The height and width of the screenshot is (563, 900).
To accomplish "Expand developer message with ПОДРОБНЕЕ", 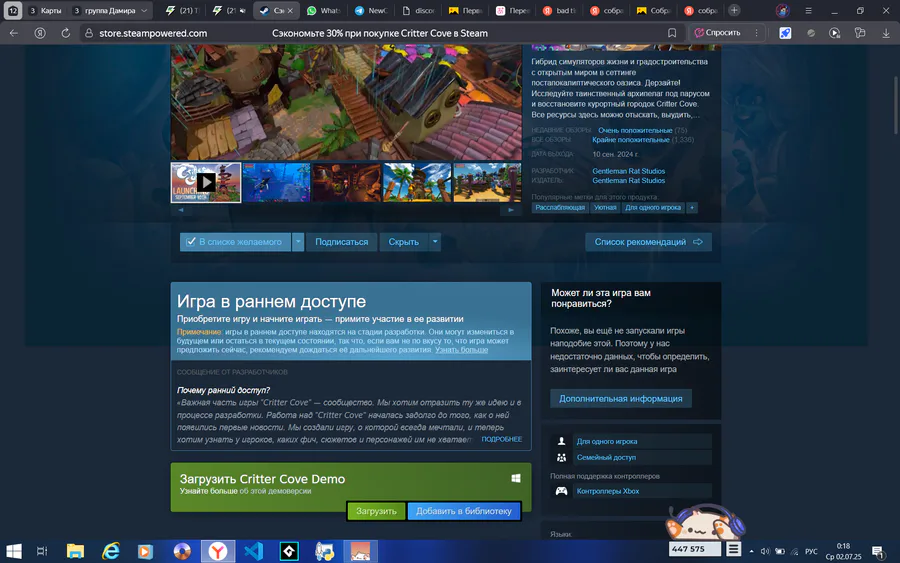I will pos(502,439).
